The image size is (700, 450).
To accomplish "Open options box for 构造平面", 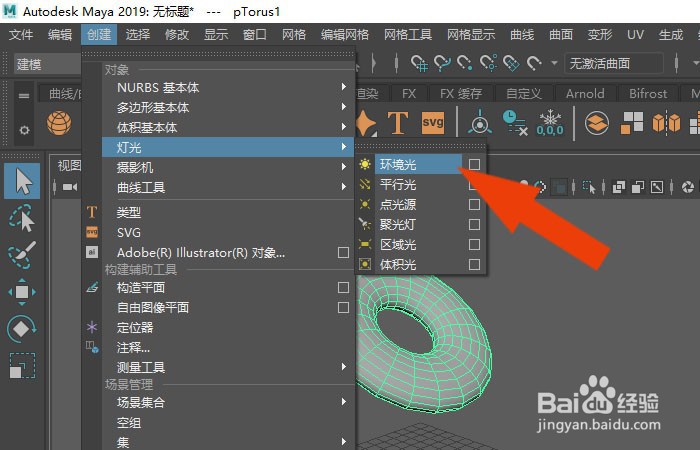I will coord(343,287).
